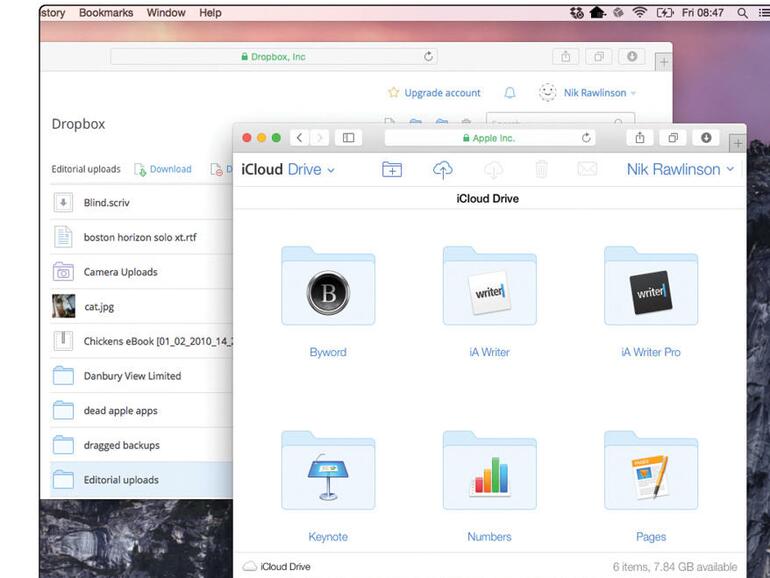The width and height of the screenshot is (770, 578).
Task: Click the upload to cloud icon
Action: [442, 170]
